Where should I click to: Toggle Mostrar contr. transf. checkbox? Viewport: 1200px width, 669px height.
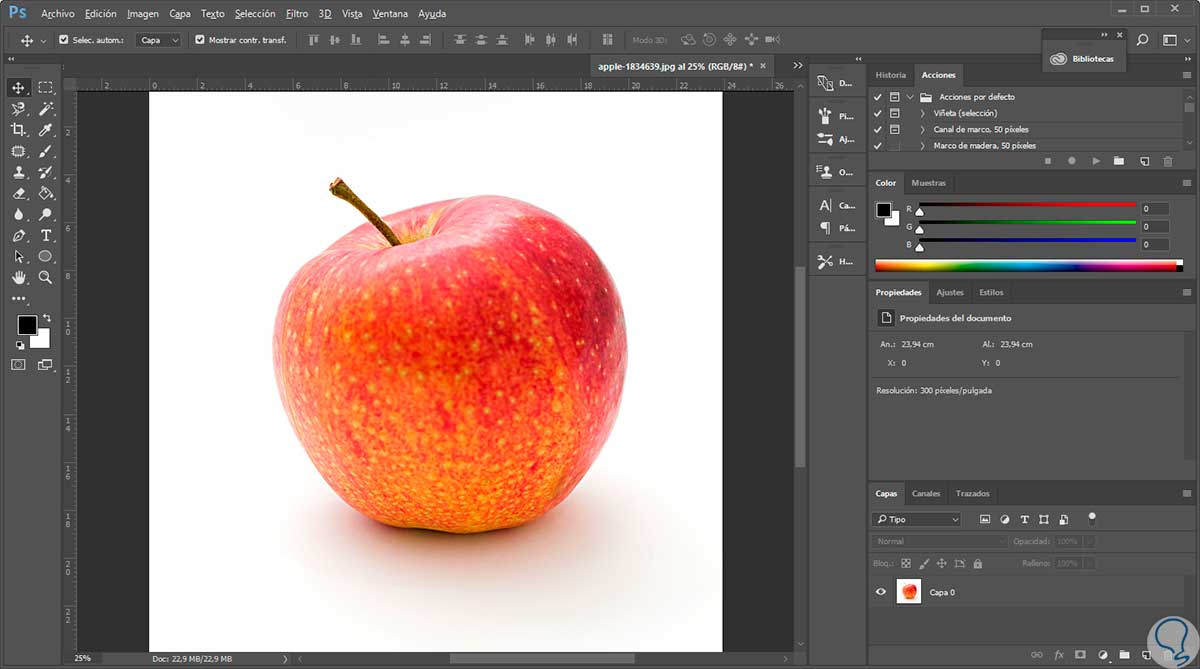[x=200, y=40]
